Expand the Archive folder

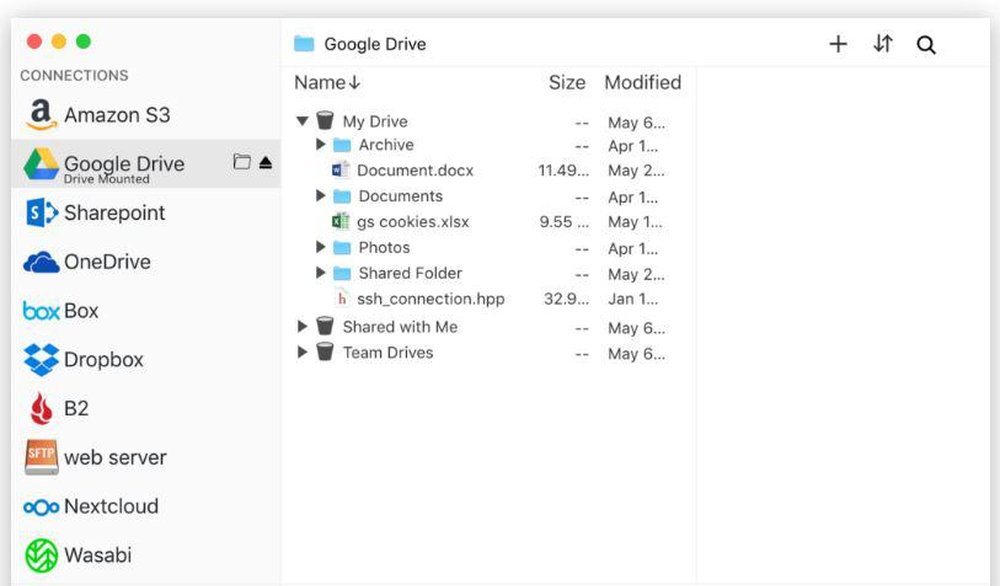pyautogui.click(x=320, y=145)
